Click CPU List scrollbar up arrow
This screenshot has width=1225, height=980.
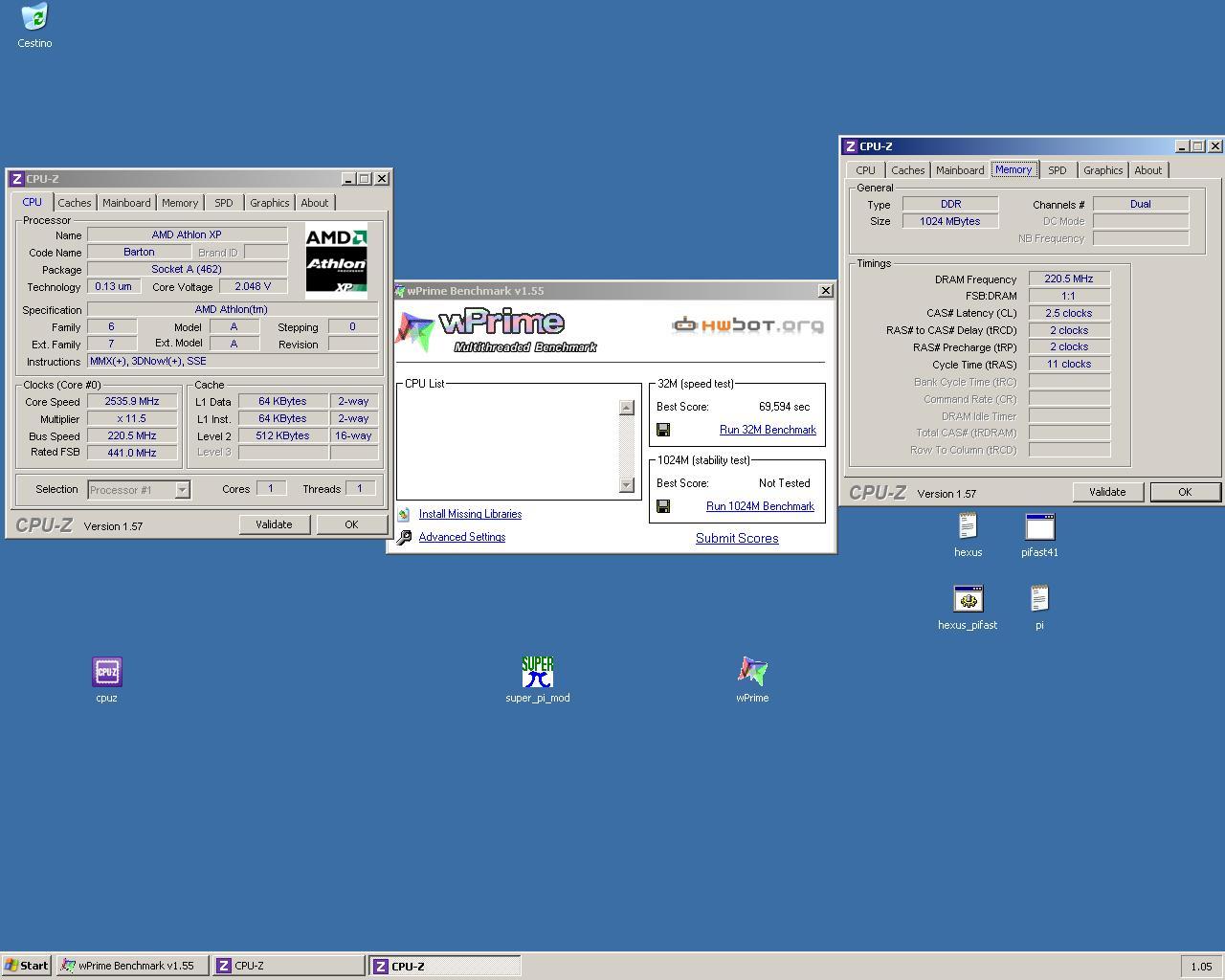[x=627, y=408]
